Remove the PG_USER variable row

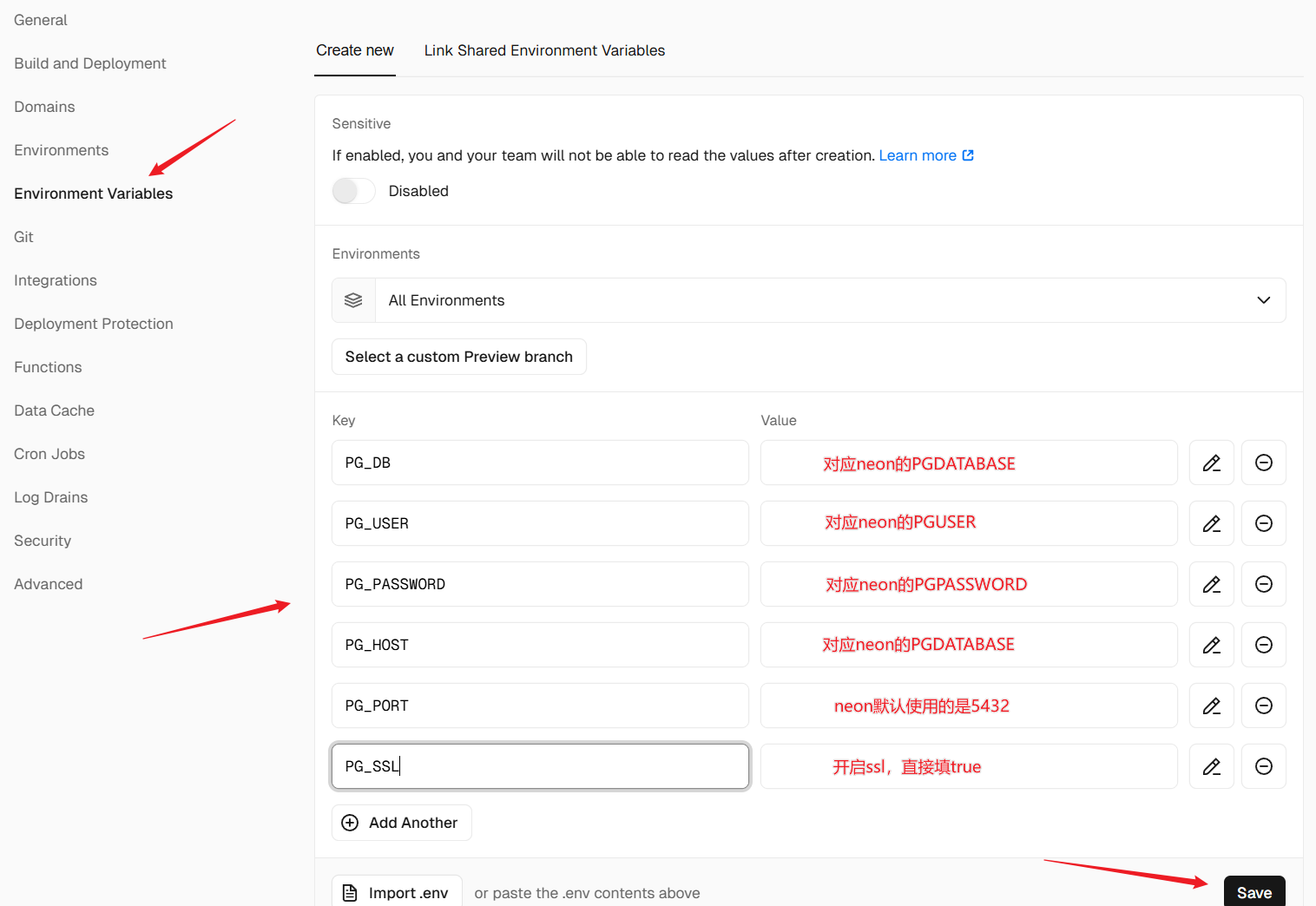[1263, 523]
